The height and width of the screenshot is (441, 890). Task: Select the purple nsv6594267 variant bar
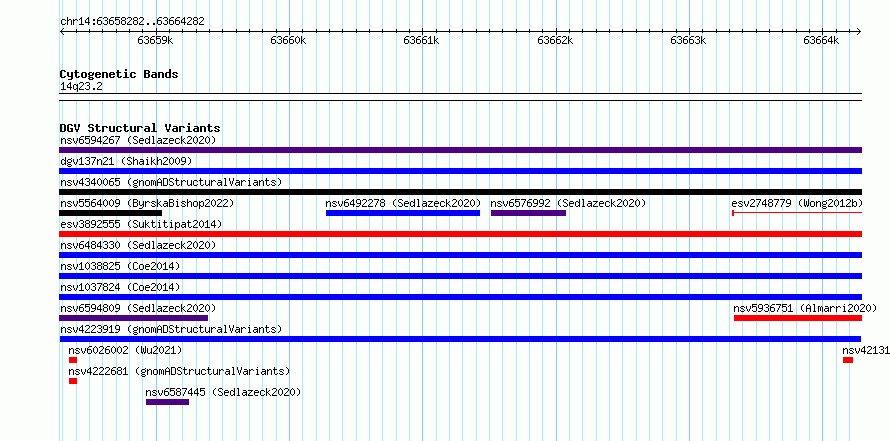[x=460, y=150]
